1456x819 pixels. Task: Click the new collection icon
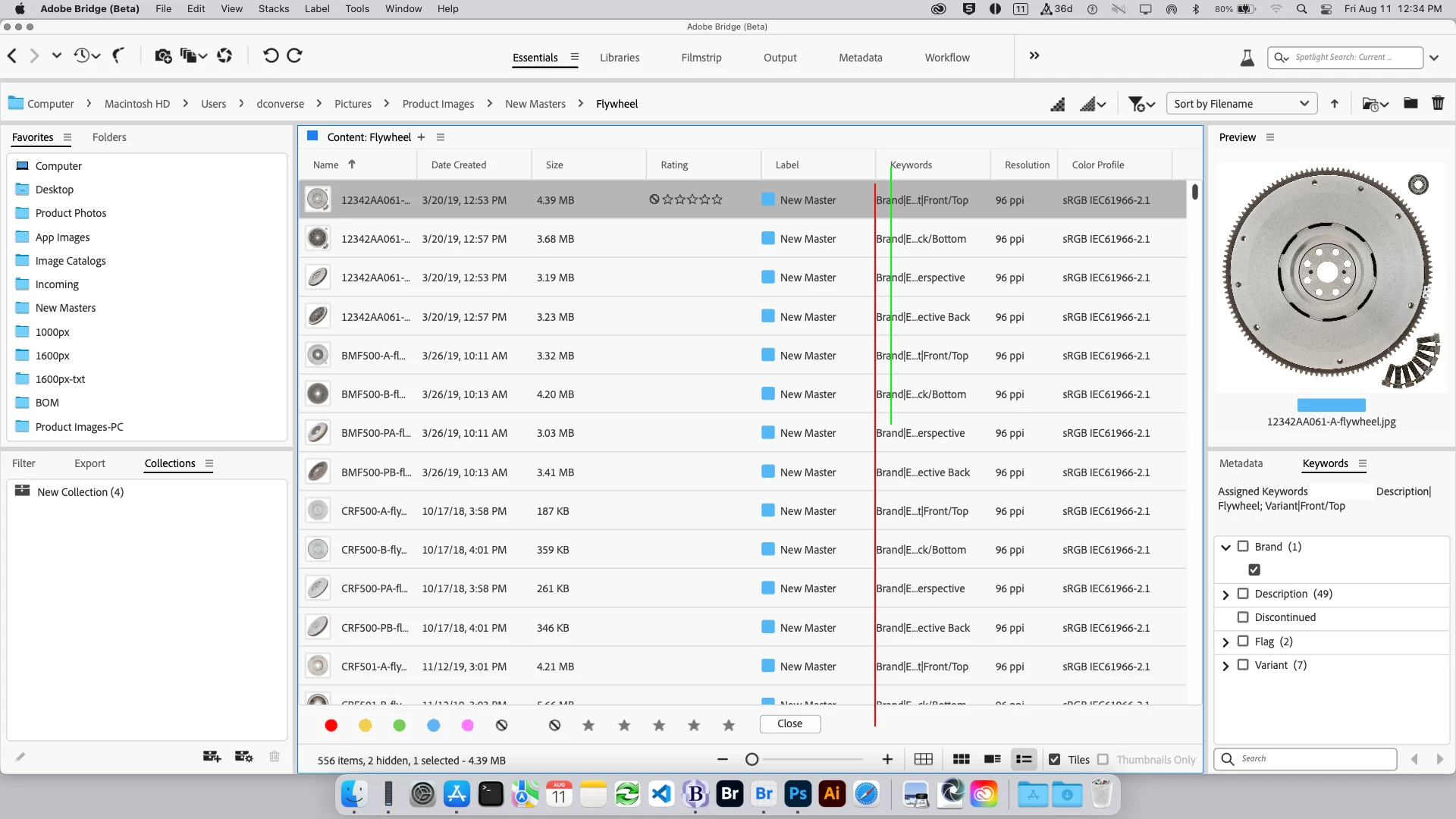point(212,756)
